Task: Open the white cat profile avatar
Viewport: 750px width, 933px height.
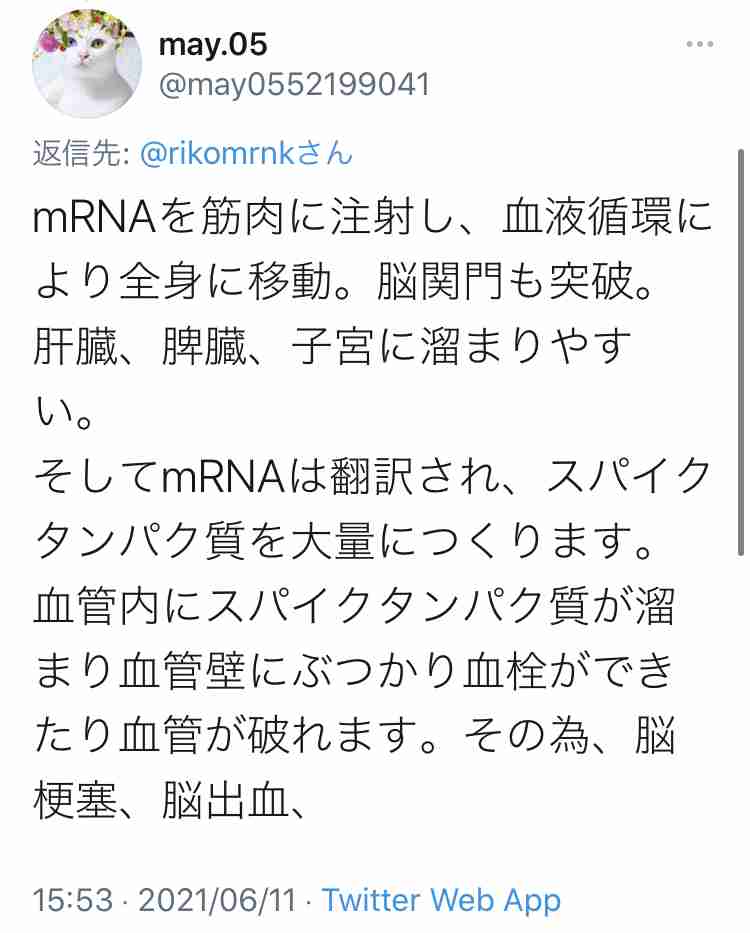Action: coord(87,64)
